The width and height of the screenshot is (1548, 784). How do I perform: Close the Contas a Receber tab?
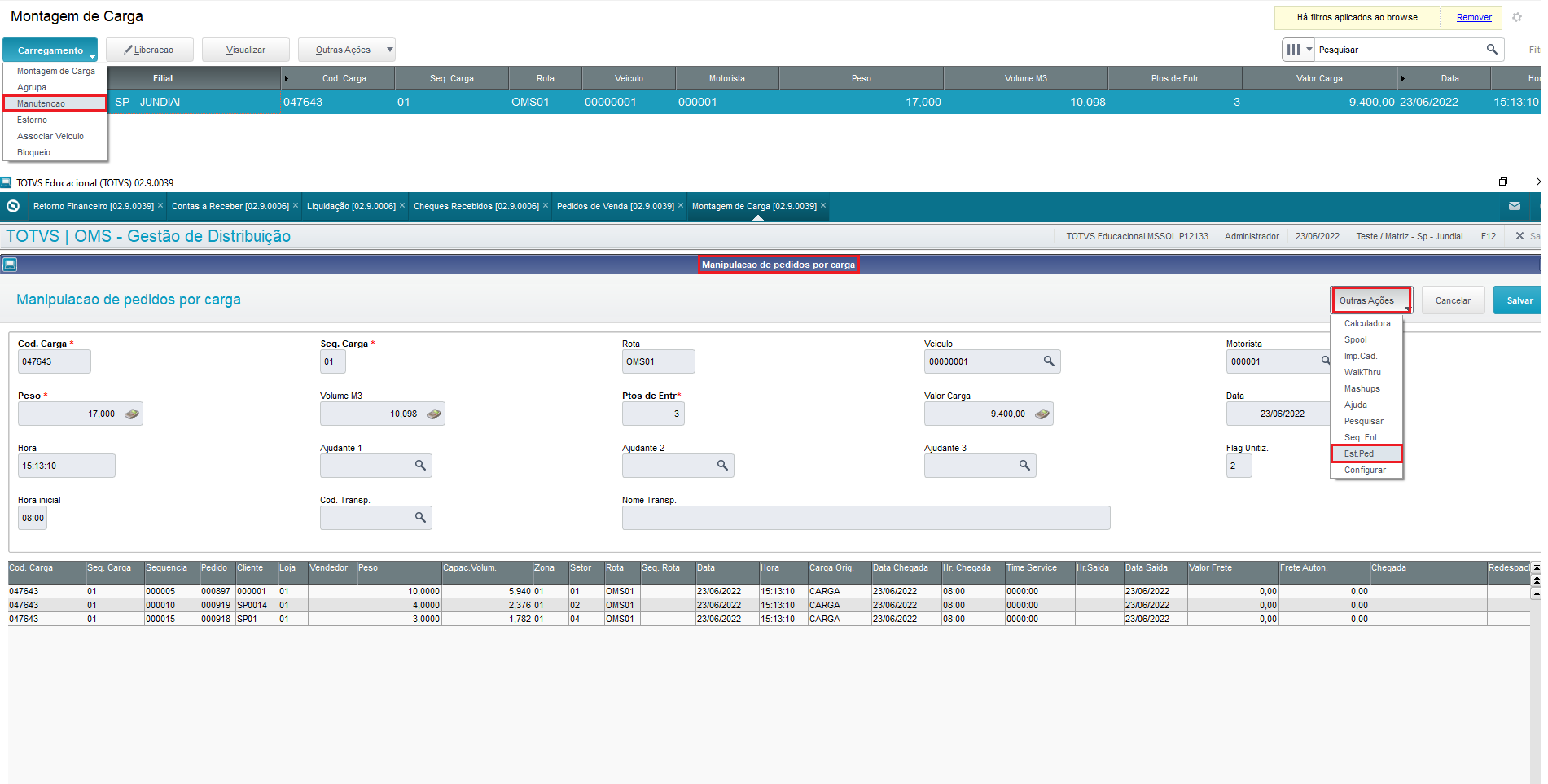tap(296, 206)
